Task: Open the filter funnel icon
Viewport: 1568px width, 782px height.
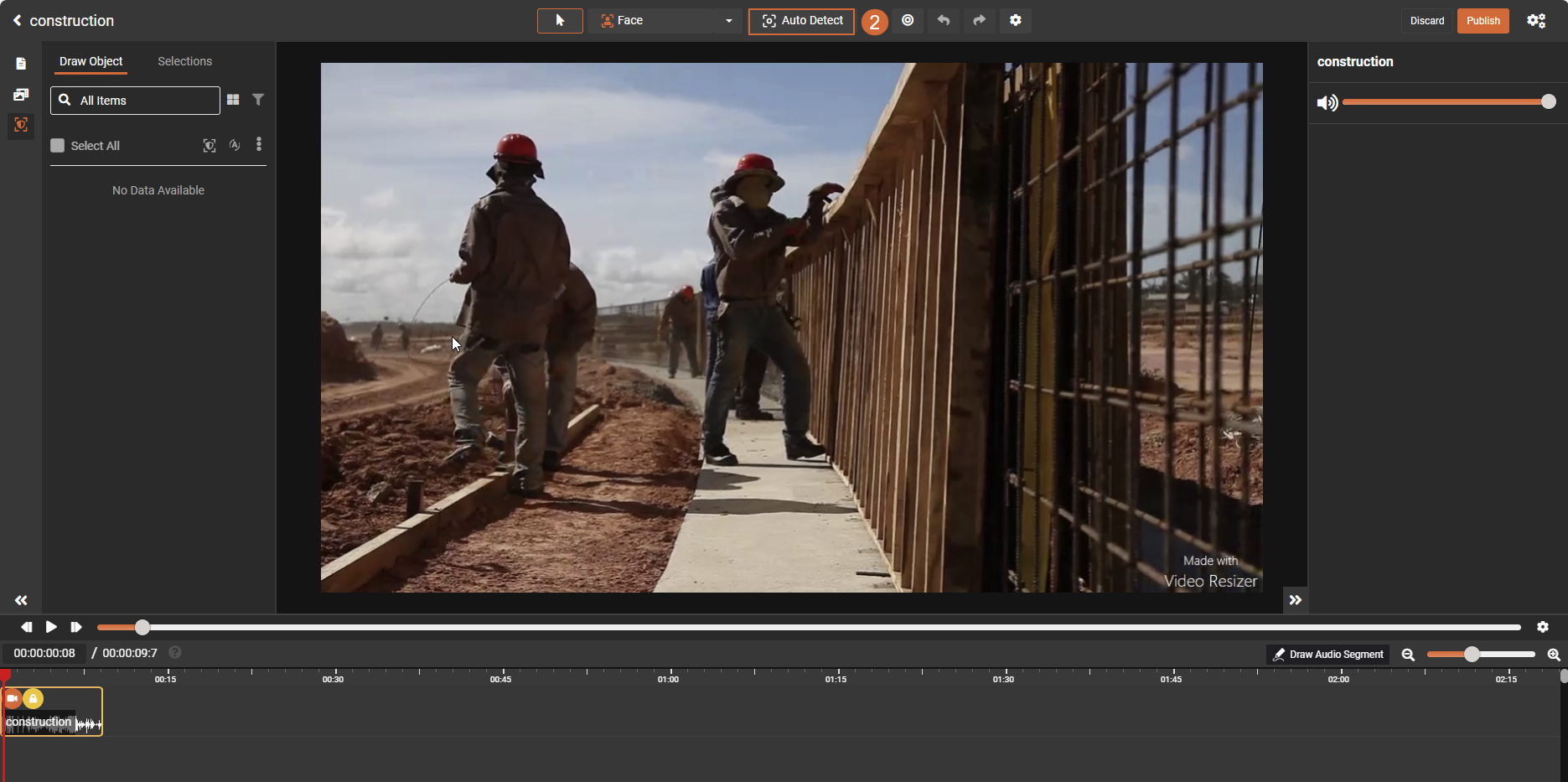Action: (258, 100)
